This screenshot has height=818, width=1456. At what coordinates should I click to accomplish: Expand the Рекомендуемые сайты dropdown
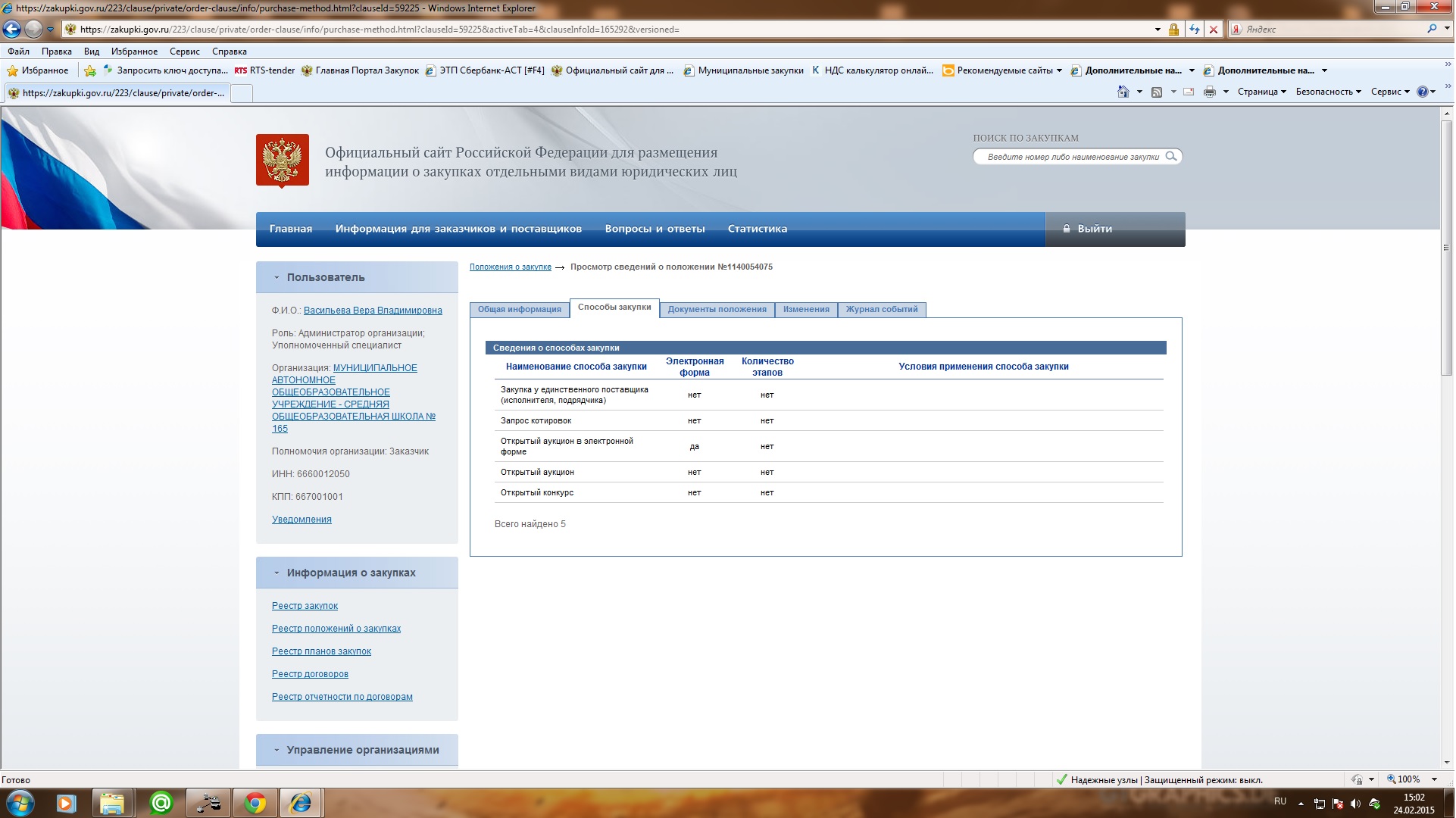(x=1004, y=70)
